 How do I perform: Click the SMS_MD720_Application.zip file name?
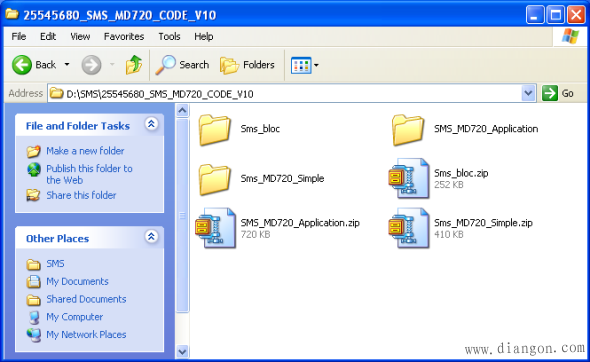300,223
